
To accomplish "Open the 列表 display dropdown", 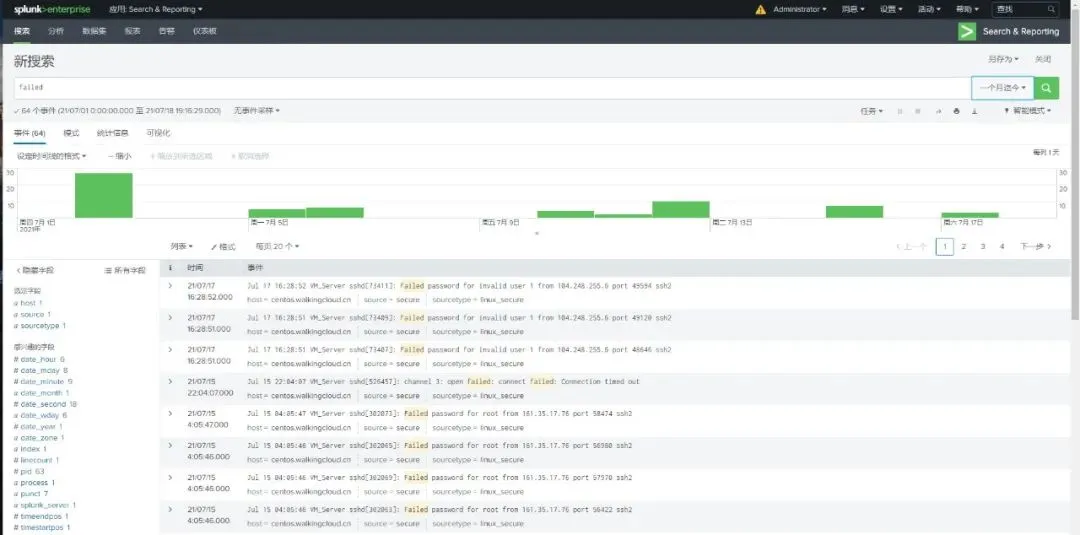I will pos(181,246).
